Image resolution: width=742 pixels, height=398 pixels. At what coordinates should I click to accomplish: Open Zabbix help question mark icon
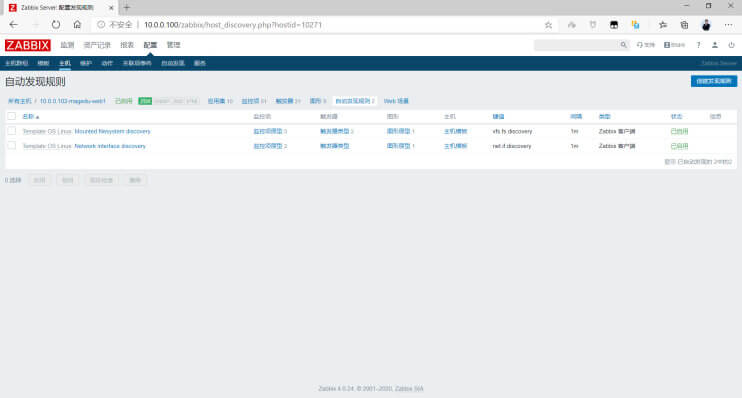[698, 45]
